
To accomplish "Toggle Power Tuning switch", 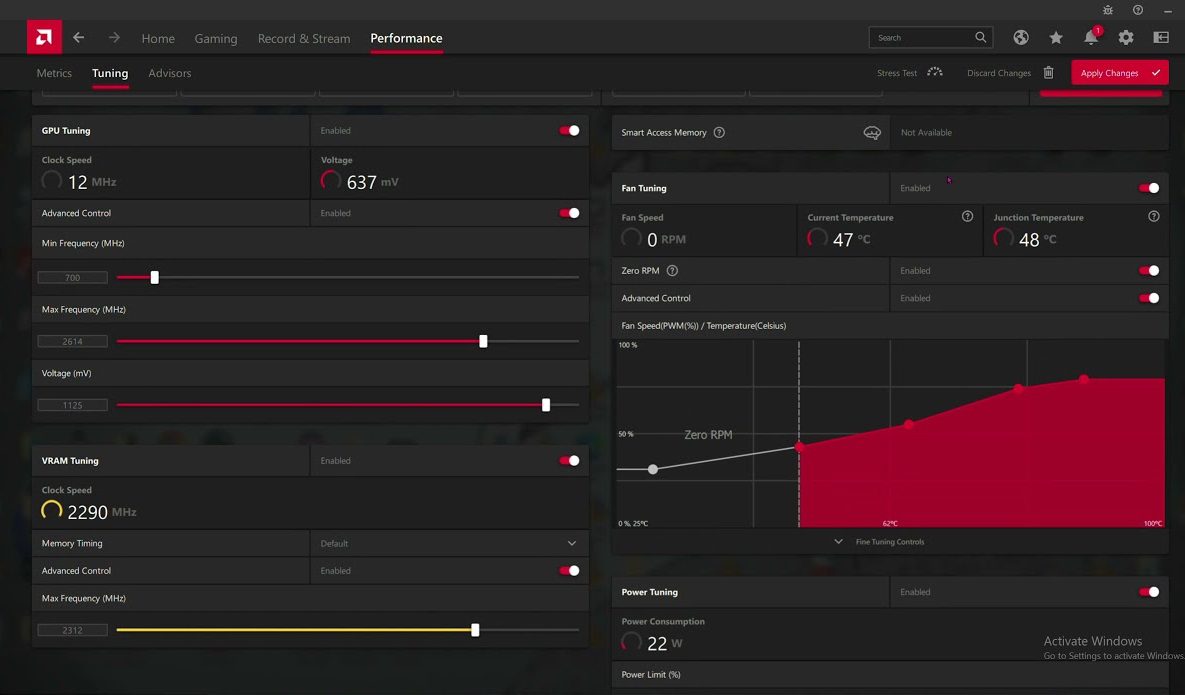I will point(1149,592).
